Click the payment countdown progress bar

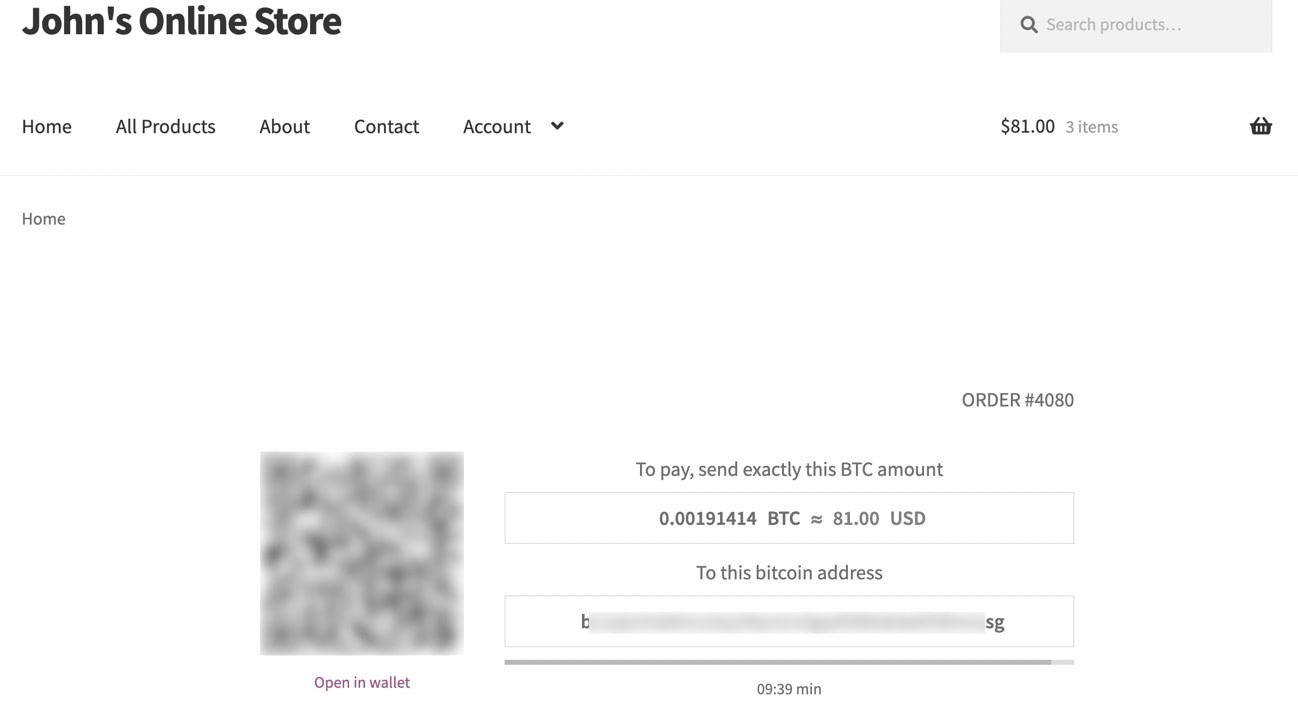click(x=789, y=661)
